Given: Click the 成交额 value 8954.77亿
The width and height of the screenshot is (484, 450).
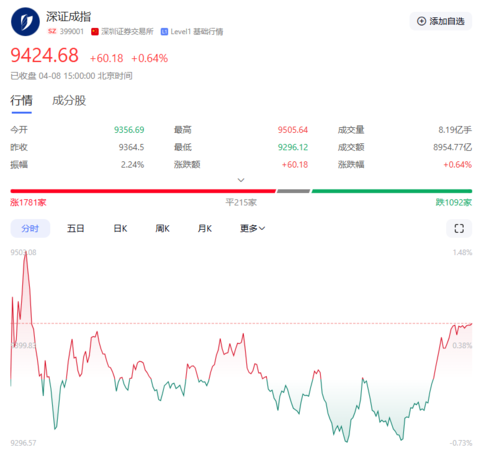Looking at the screenshot, I should click(452, 147).
